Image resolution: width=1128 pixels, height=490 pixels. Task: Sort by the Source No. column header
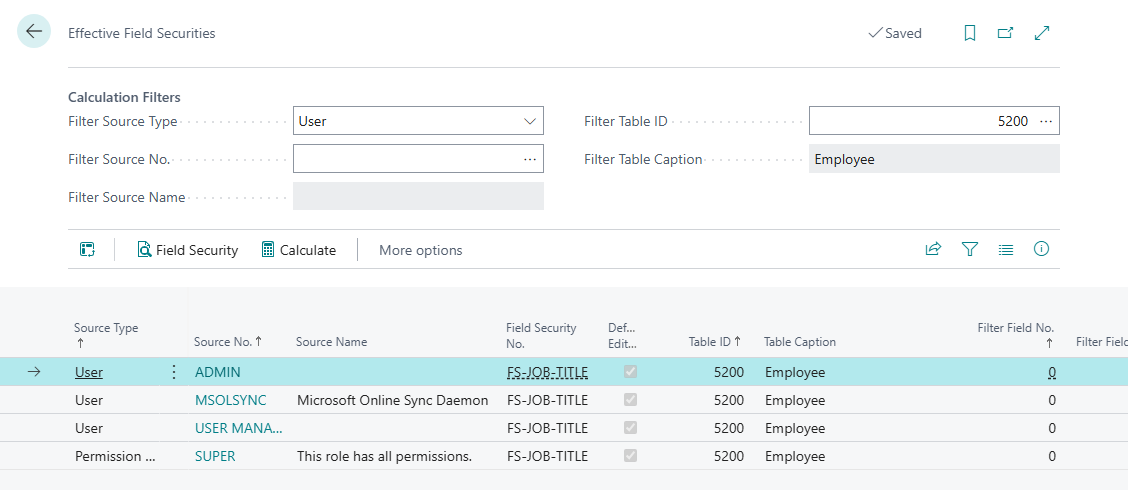point(228,342)
